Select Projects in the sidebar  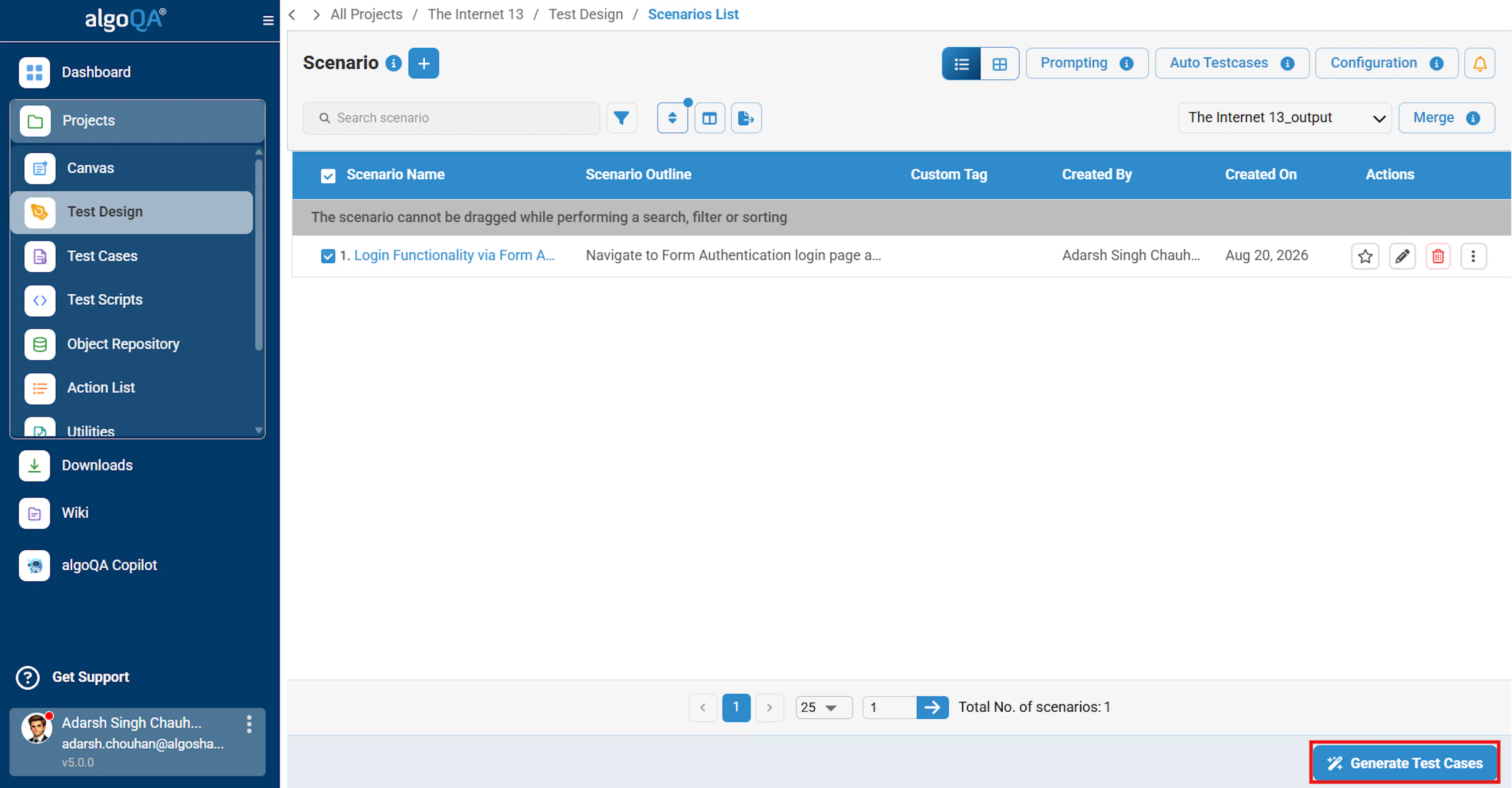click(x=137, y=121)
